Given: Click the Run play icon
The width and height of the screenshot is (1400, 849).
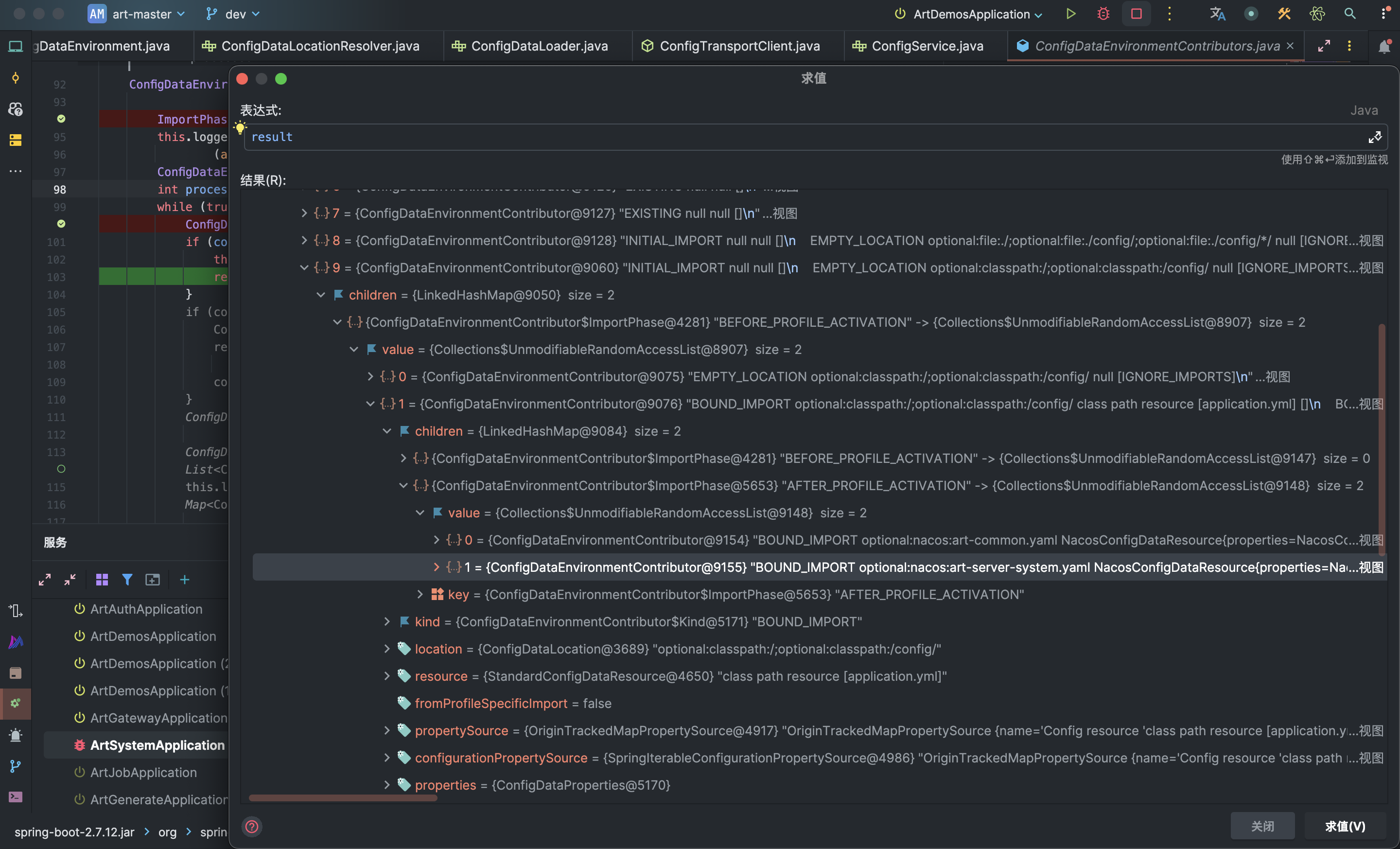Looking at the screenshot, I should (1070, 14).
